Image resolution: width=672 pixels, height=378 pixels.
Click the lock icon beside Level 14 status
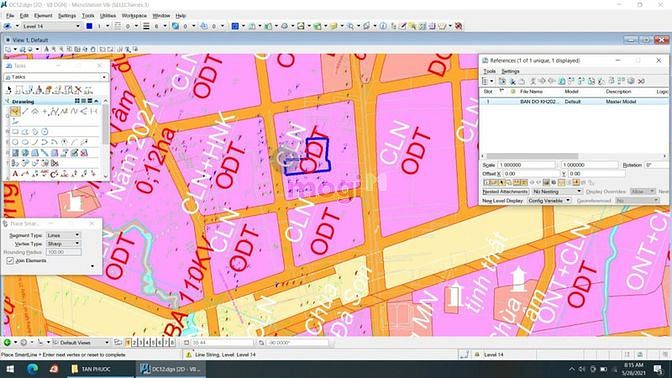coord(477,354)
